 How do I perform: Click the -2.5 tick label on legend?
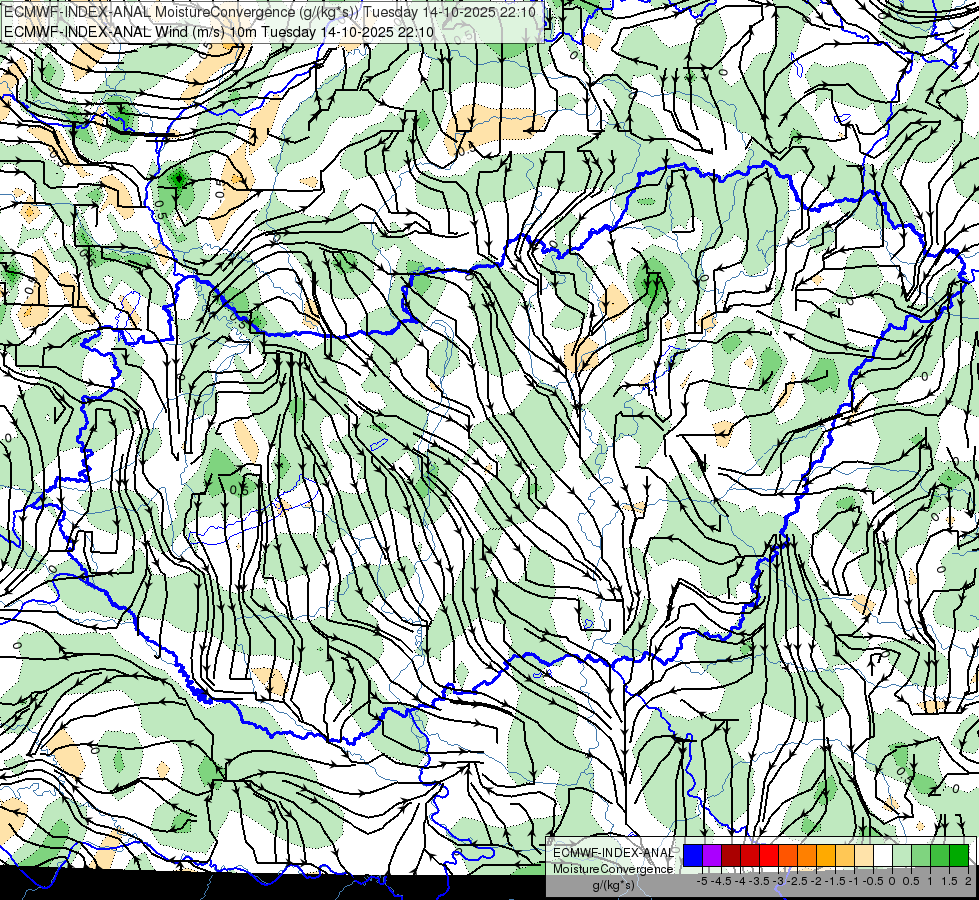coord(796,881)
